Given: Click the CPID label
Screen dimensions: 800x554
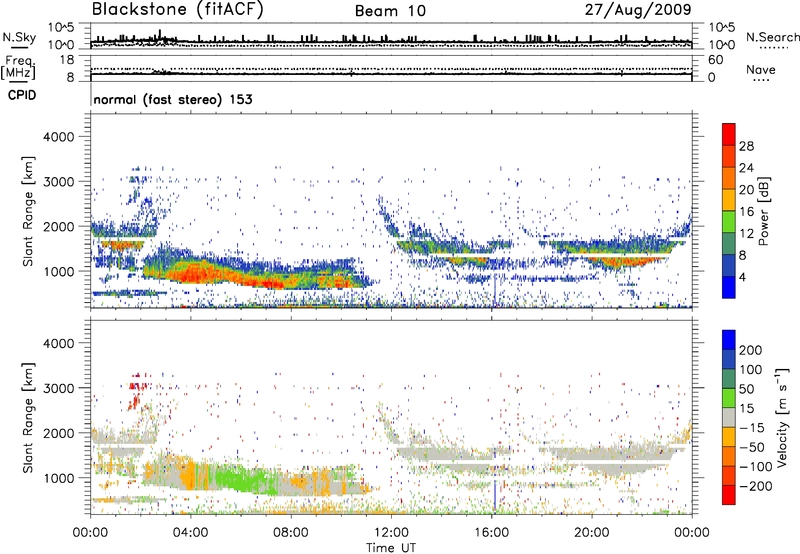Looking at the screenshot, I should [22, 95].
